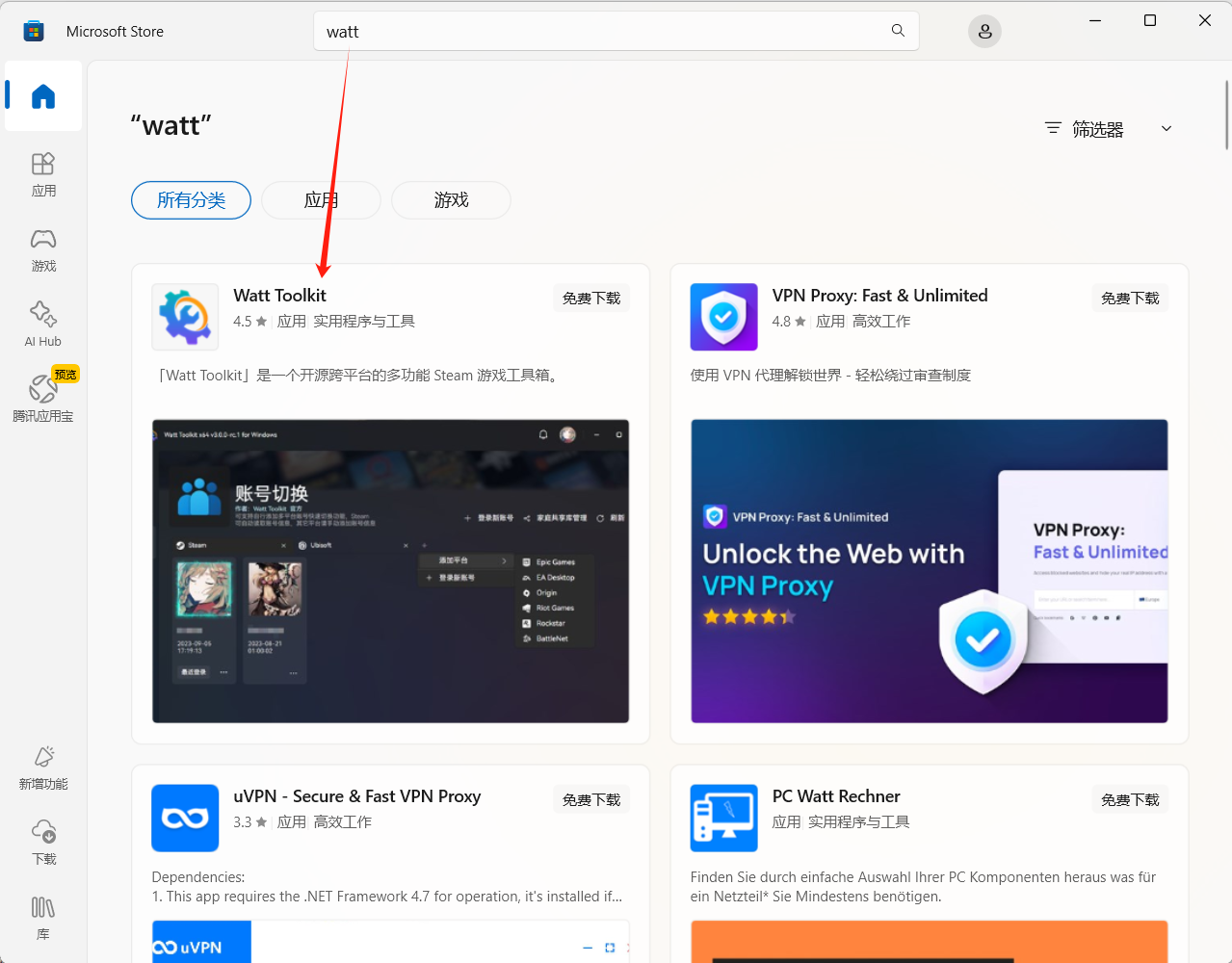Select the 游戏 filter tab
1232x963 pixels.
tap(451, 200)
